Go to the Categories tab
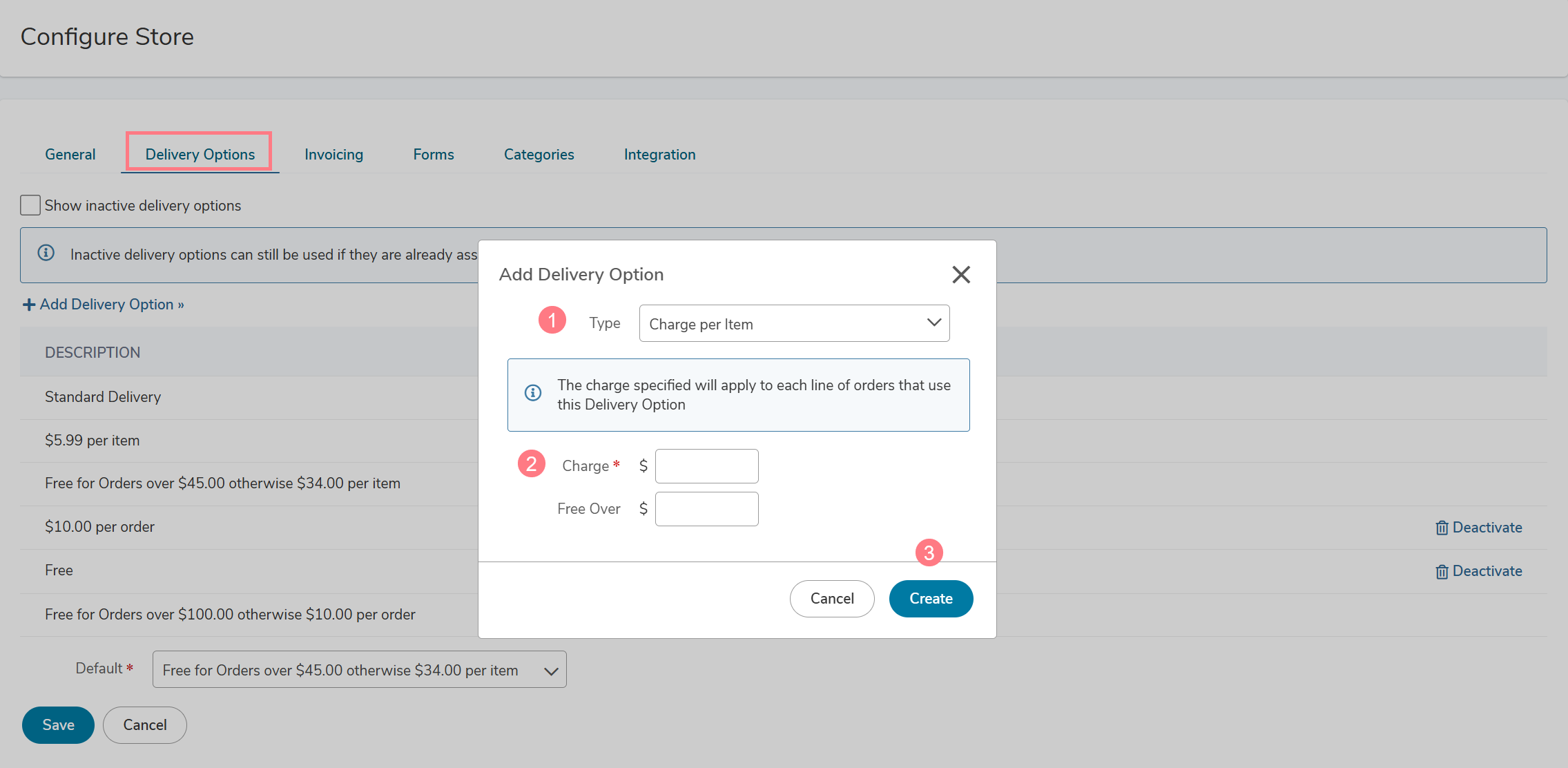1568x768 pixels. pyautogui.click(x=539, y=154)
